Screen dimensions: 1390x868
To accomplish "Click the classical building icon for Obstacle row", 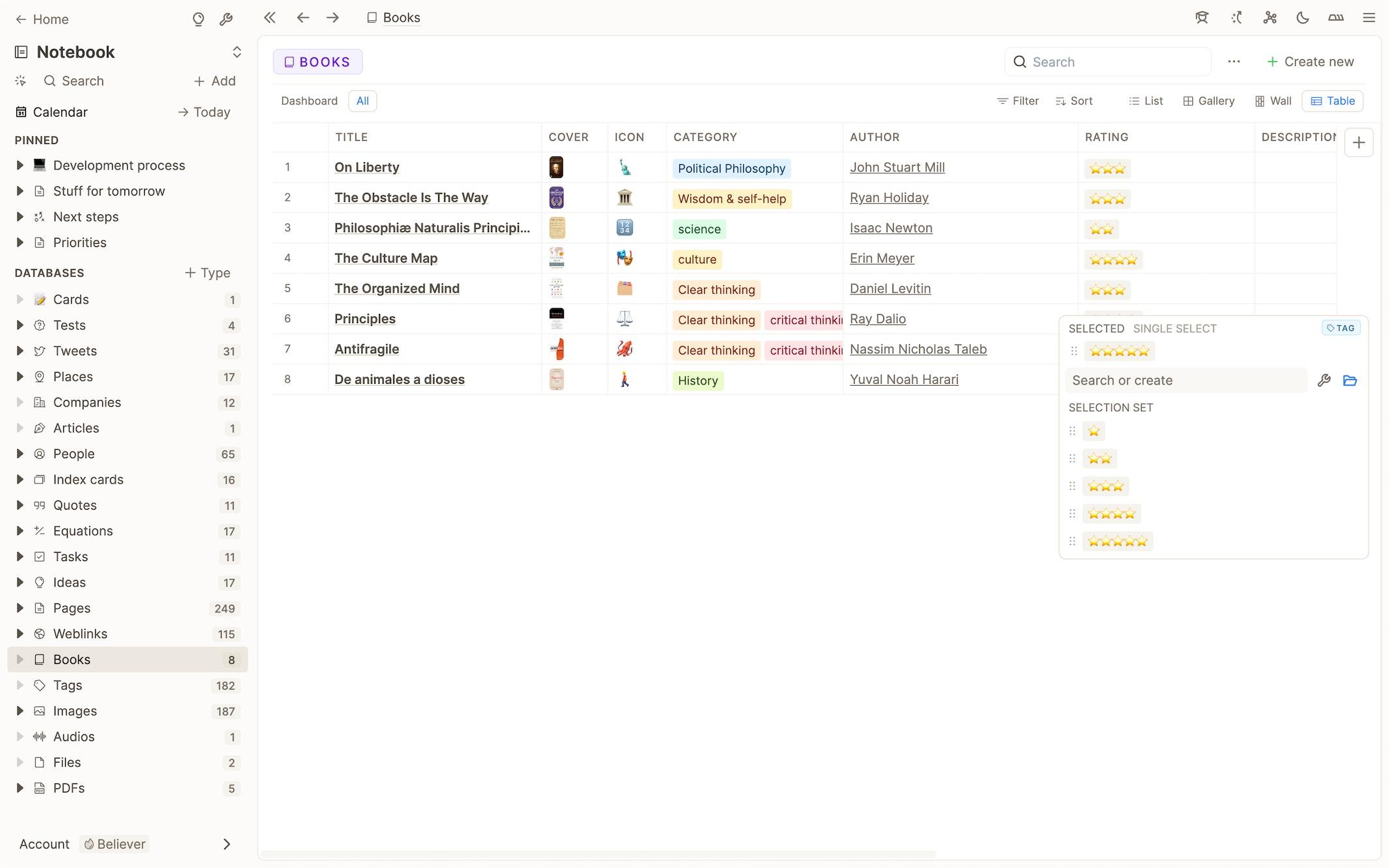I will [x=625, y=197].
